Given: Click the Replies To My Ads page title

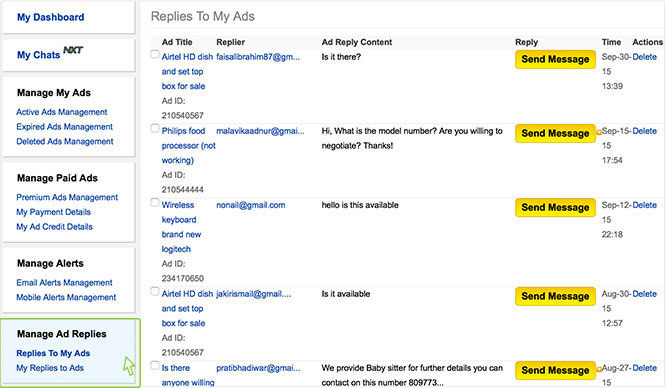Looking at the screenshot, I should pos(203,17).
